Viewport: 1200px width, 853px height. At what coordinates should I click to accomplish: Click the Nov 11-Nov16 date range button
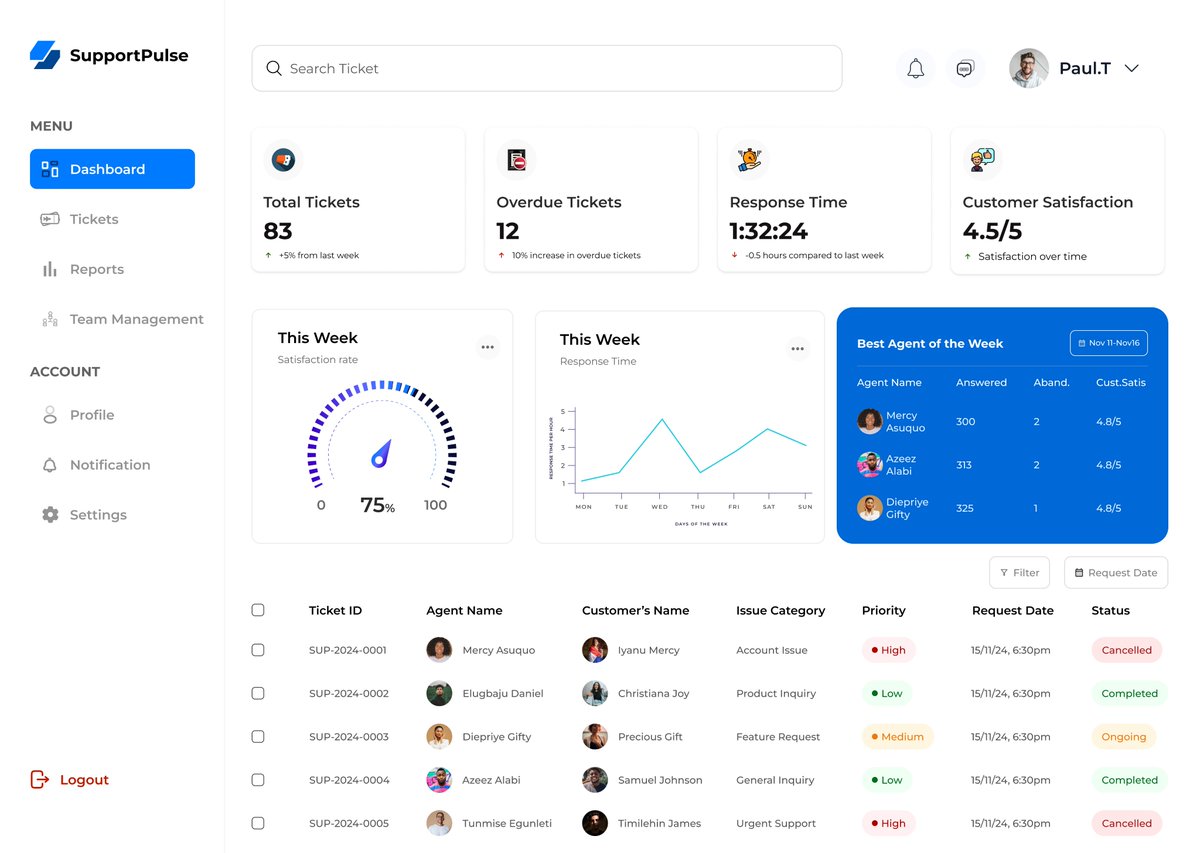tap(1109, 343)
